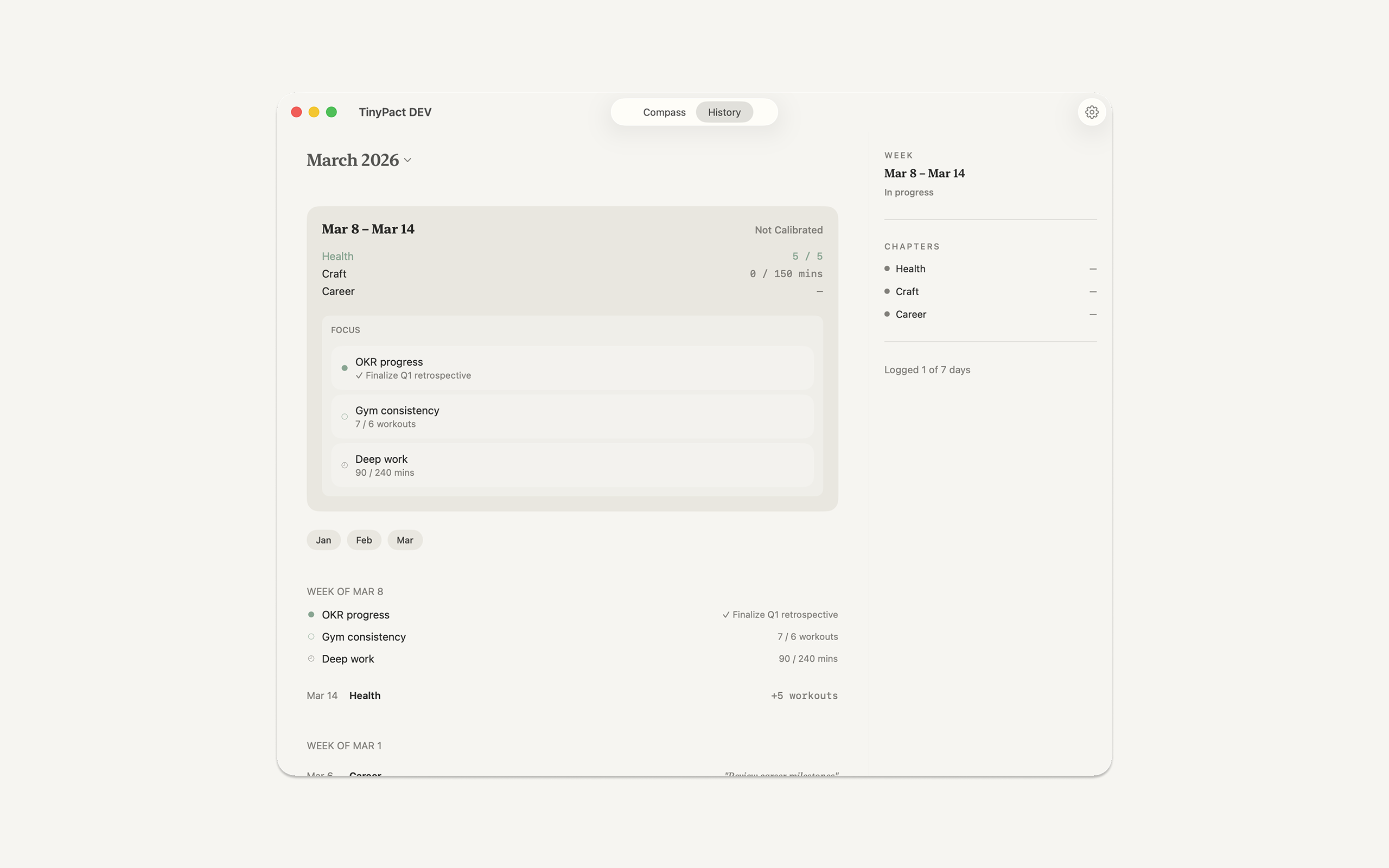Click the 5 / 5 Health score
Screen dimensions: 1389x868
pyautogui.click(x=807, y=256)
